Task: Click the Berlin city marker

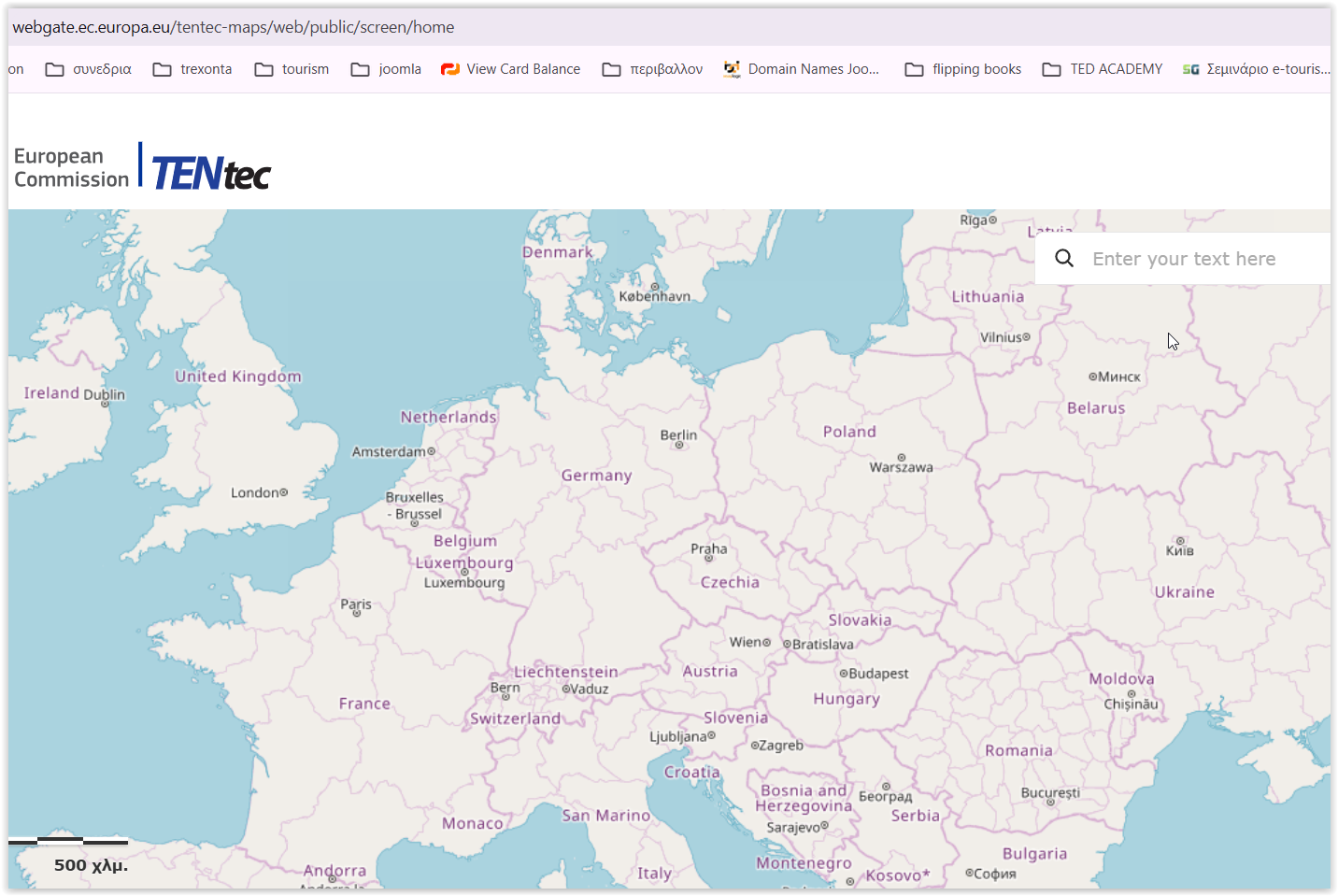Action: click(679, 445)
